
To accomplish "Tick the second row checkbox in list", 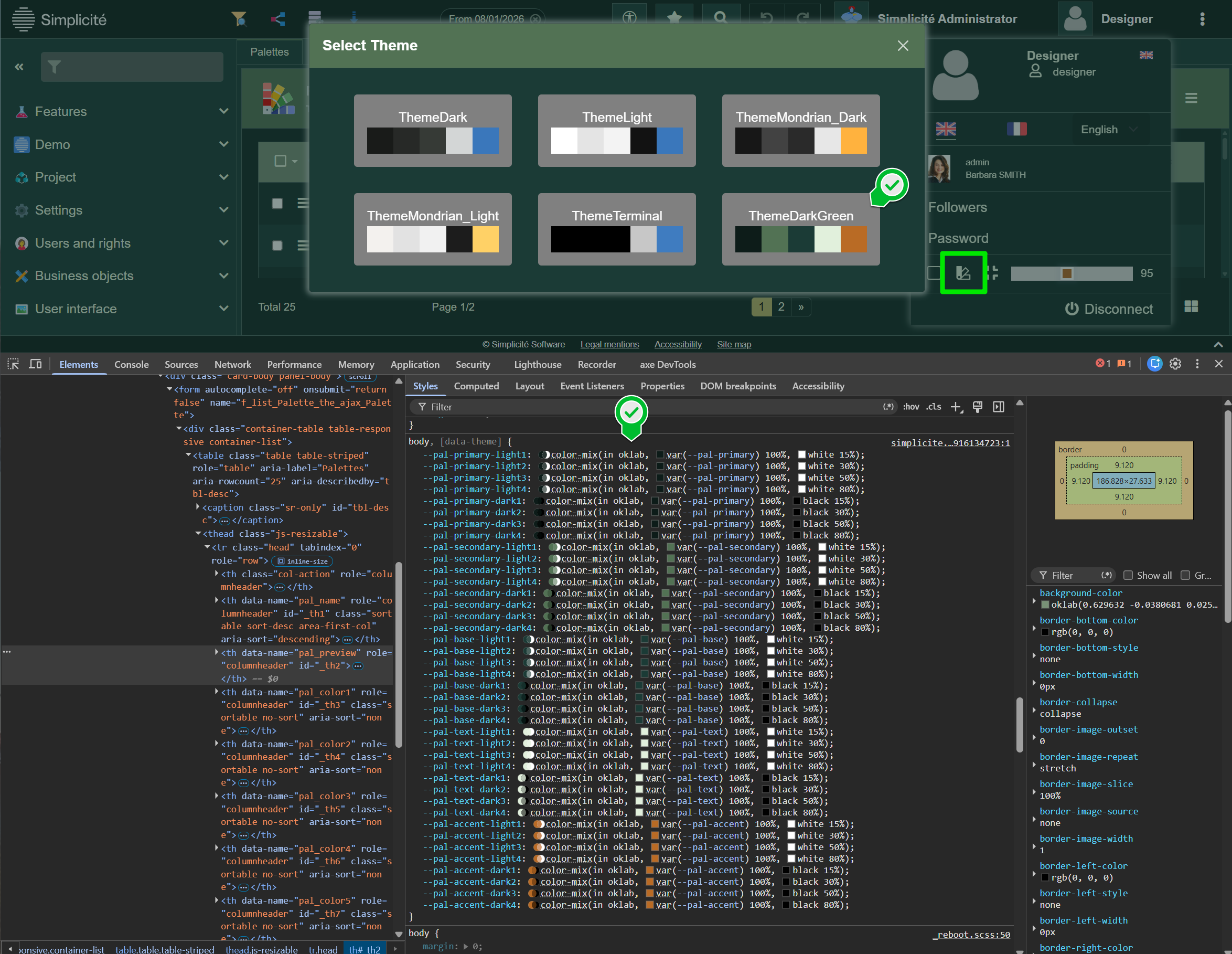I will (x=277, y=246).
